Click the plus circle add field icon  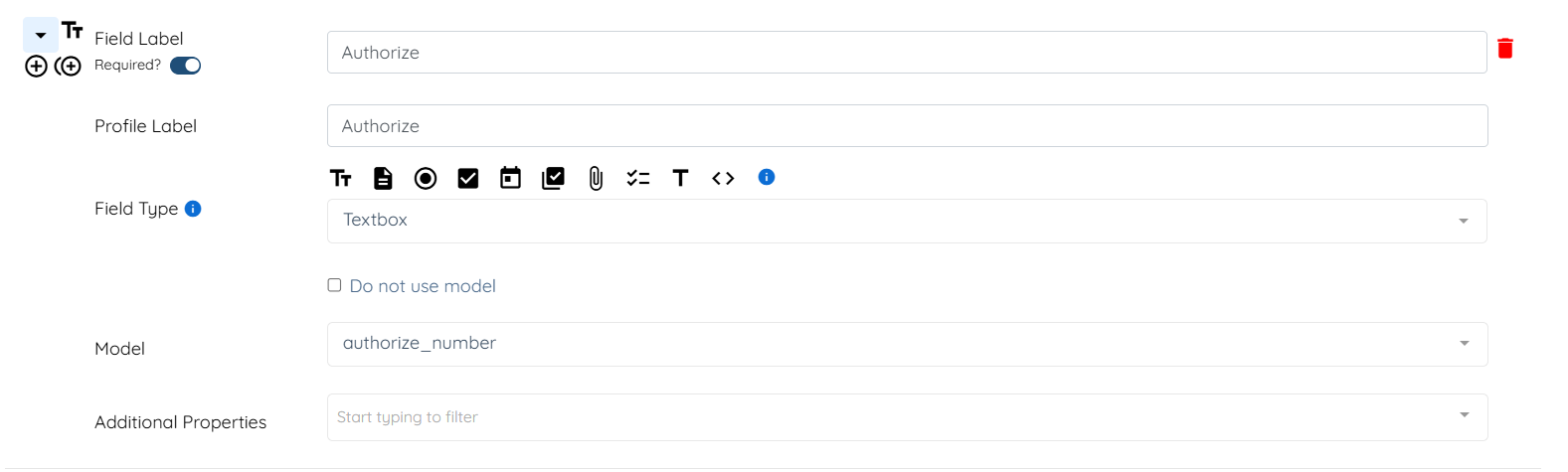pos(36,67)
